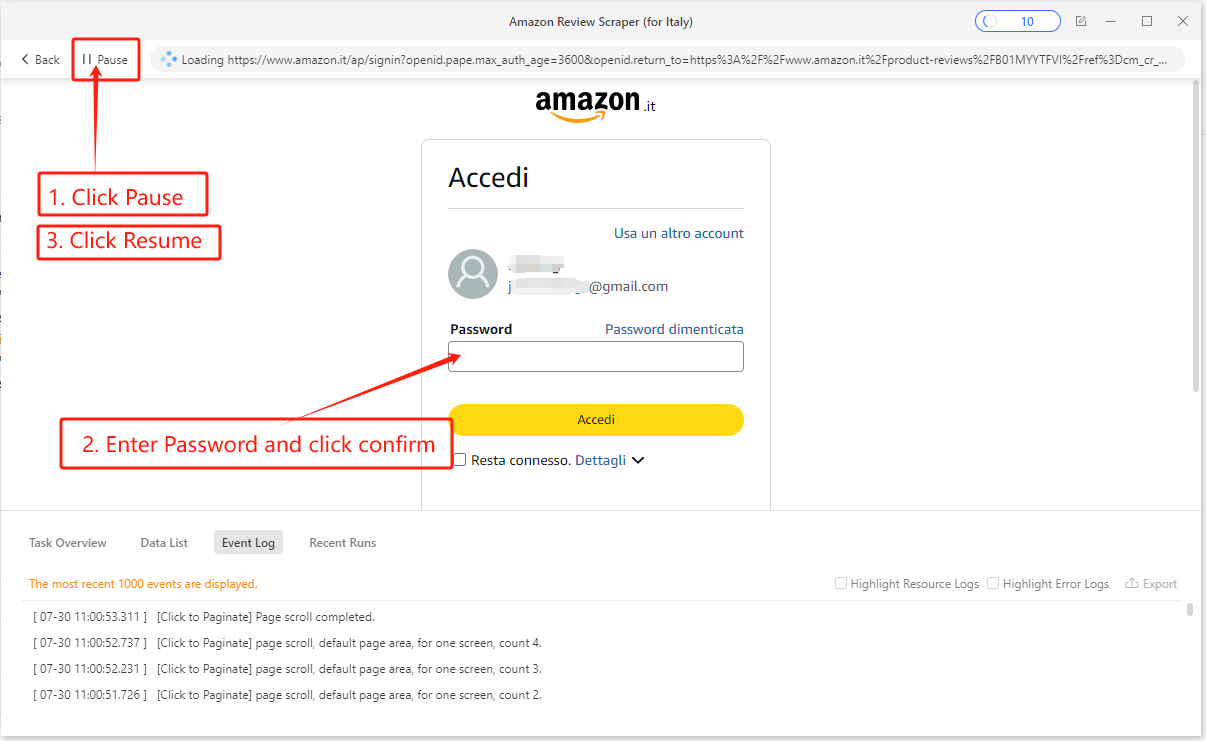Toggle Highlight Resource Logs checkbox
Image resolution: width=1206 pixels, height=741 pixels.
[x=841, y=583]
